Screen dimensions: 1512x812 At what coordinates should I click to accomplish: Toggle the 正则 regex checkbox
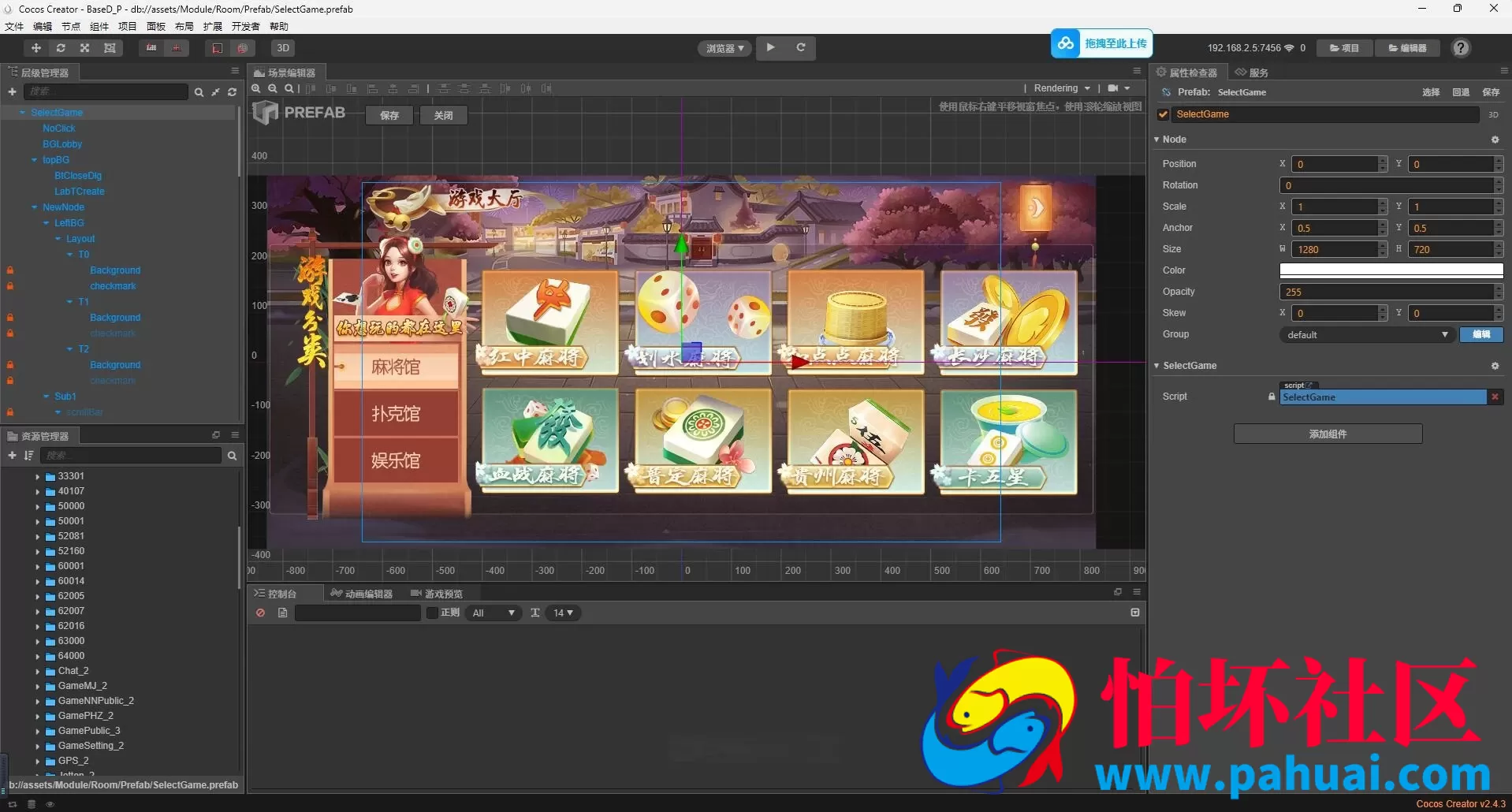pyautogui.click(x=432, y=613)
